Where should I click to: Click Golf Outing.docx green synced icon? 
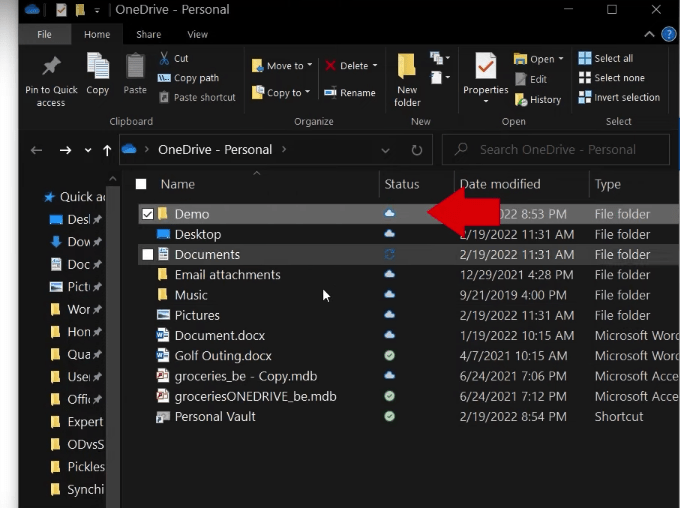tap(389, 356)
